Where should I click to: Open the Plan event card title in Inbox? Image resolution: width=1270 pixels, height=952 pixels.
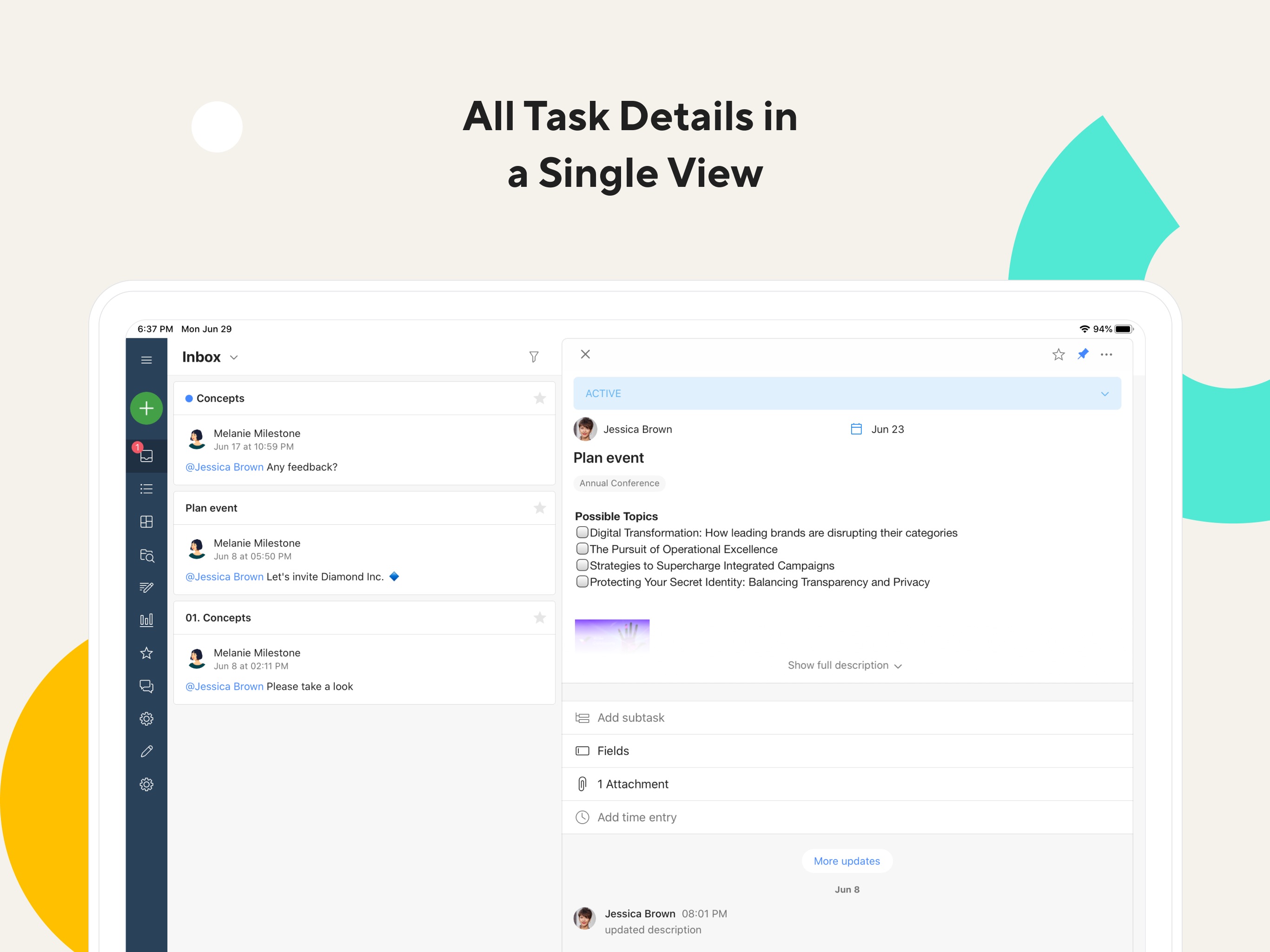tap(212, 508)
